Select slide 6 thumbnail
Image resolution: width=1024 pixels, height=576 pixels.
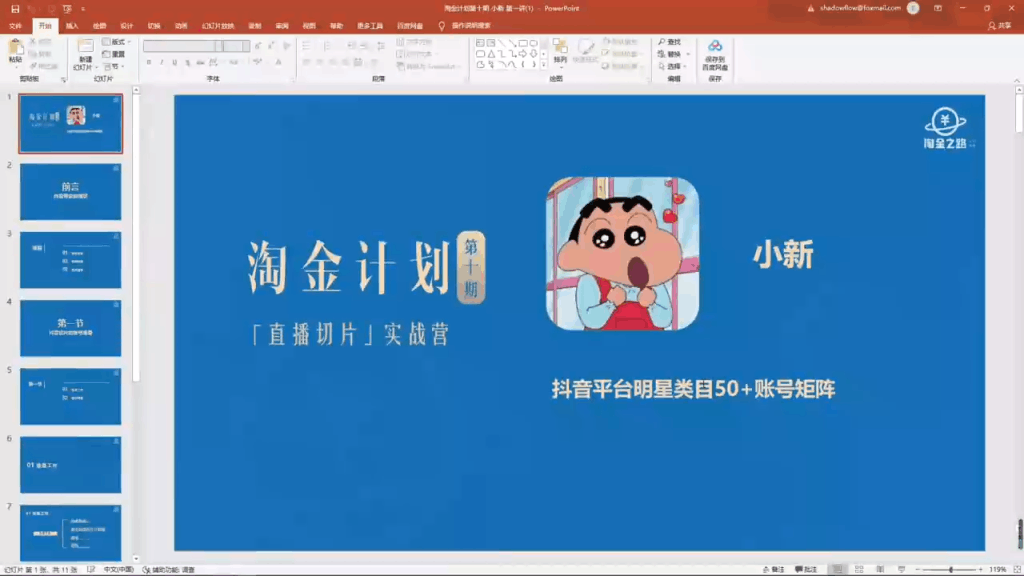coord(71,464)
